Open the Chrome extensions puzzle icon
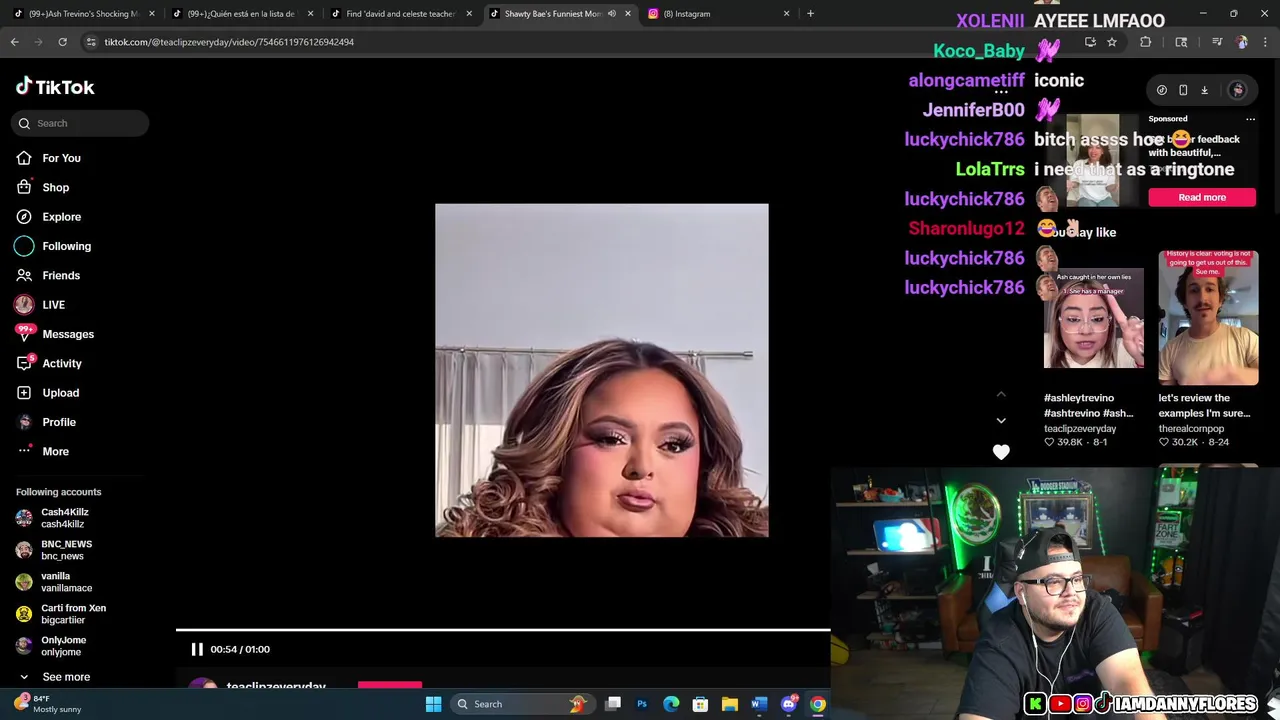The height and width of the screenshot is (720, 1280). pos(1146,42)
